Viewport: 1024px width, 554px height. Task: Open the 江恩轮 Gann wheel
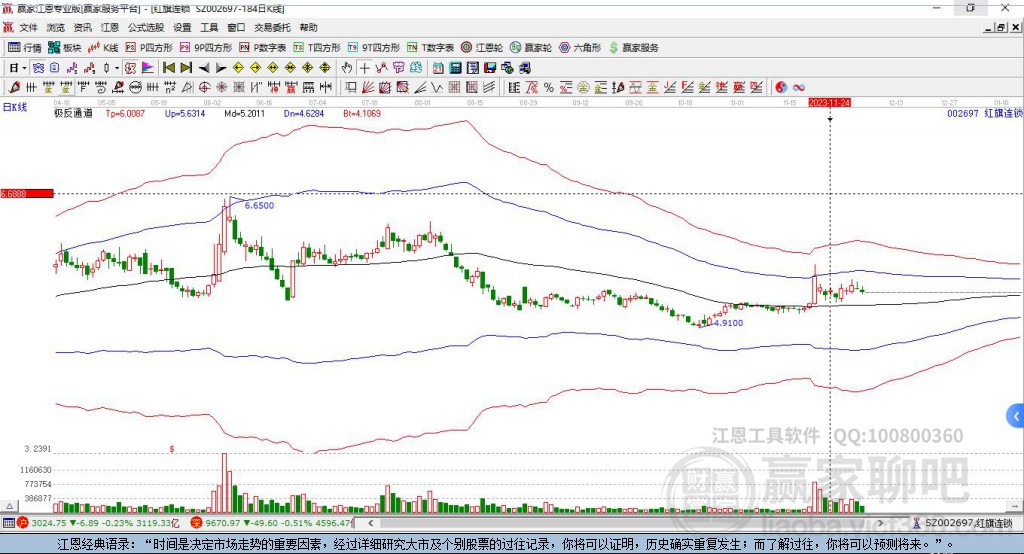point(482,48)
